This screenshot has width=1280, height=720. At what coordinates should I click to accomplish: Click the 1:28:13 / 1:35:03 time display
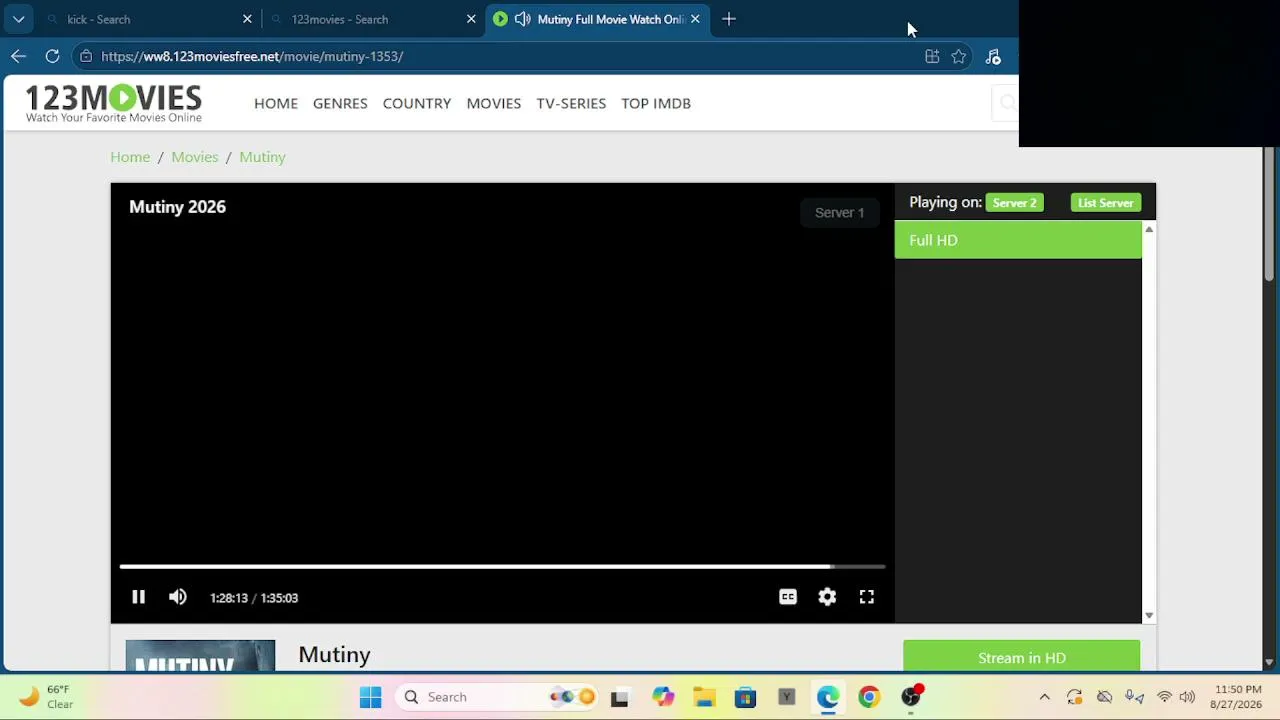pyautogui.click(x=254, y=598)
